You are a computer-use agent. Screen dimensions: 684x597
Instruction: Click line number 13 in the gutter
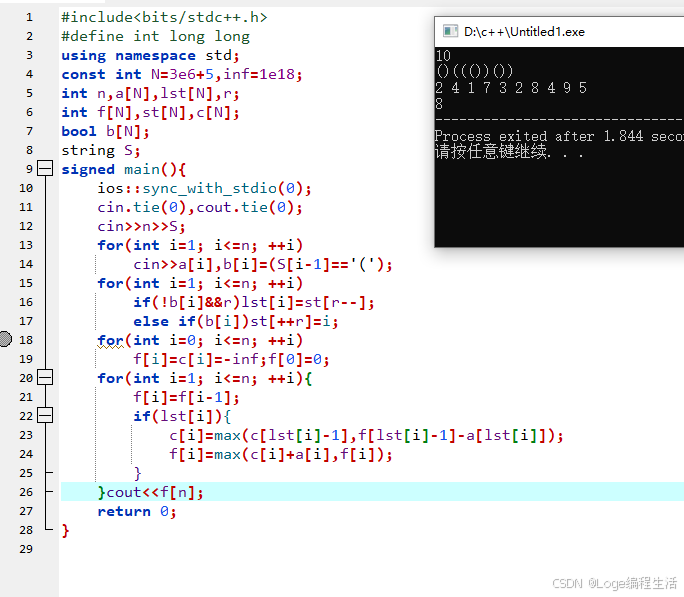click(26, 245)
